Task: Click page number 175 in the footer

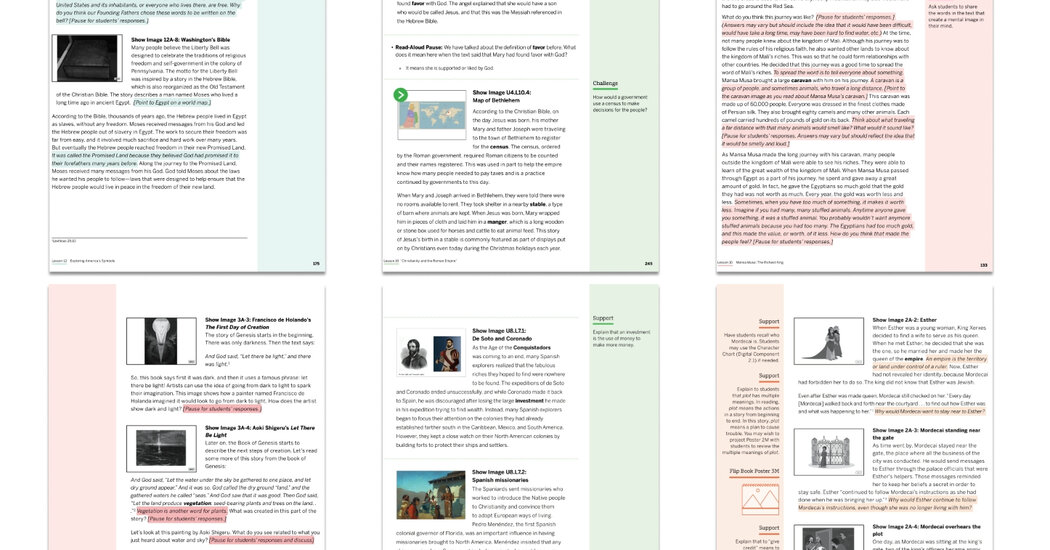Action: click(x=316, y=264)
